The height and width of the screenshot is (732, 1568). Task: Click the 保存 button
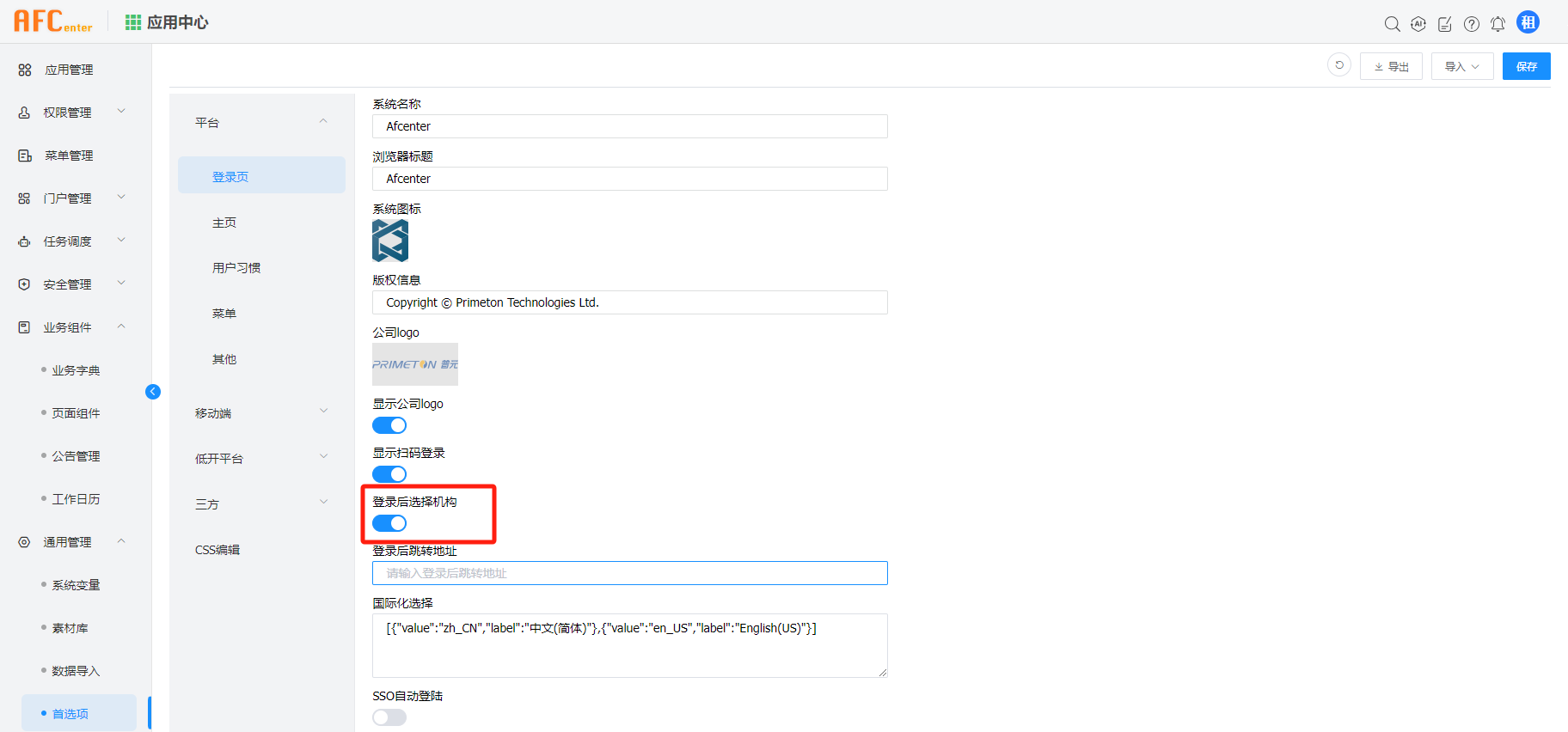1526,66
